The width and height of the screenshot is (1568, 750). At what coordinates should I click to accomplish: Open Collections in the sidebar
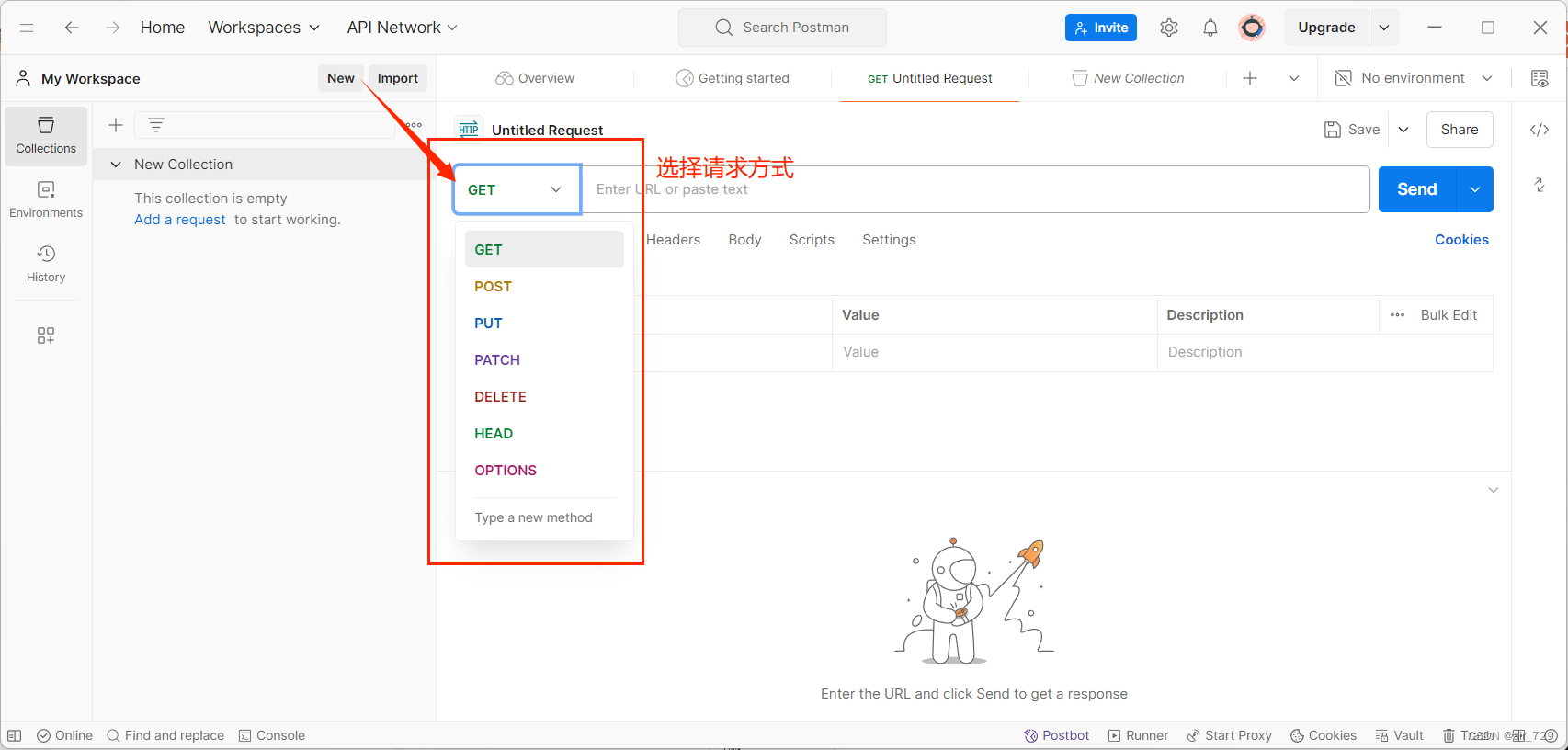(46, 135)
